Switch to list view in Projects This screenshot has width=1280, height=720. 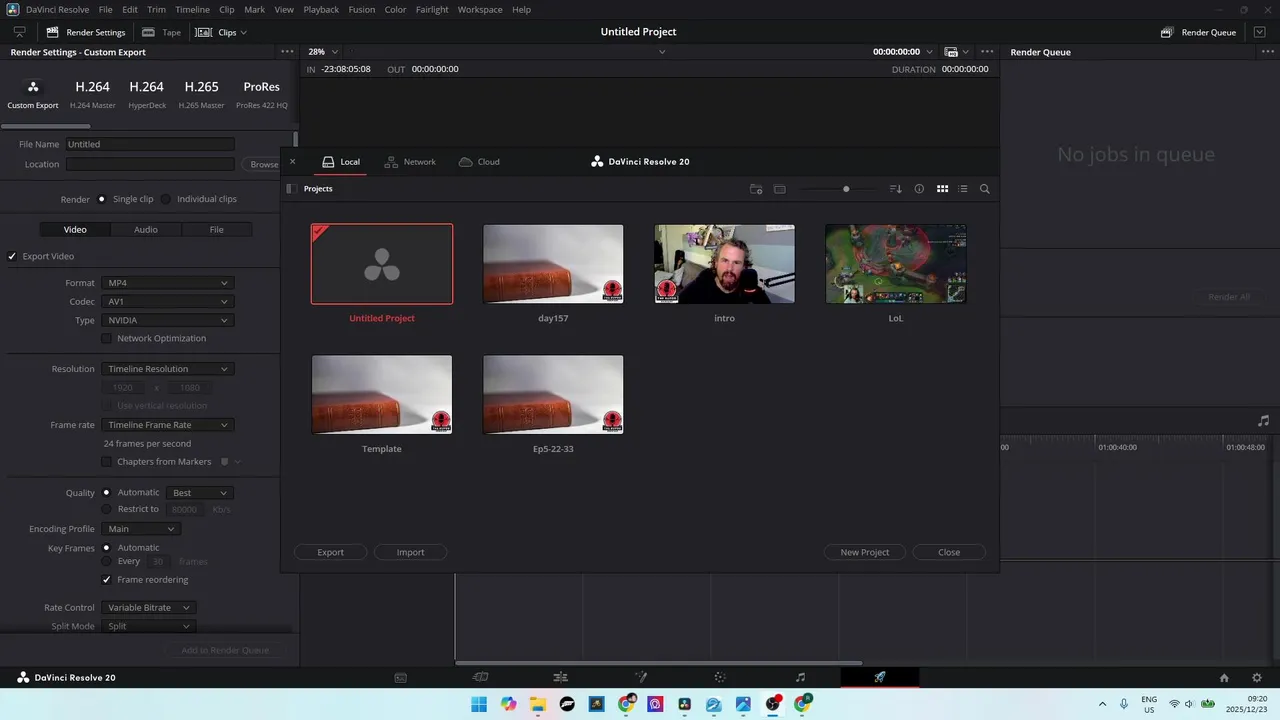963,189
